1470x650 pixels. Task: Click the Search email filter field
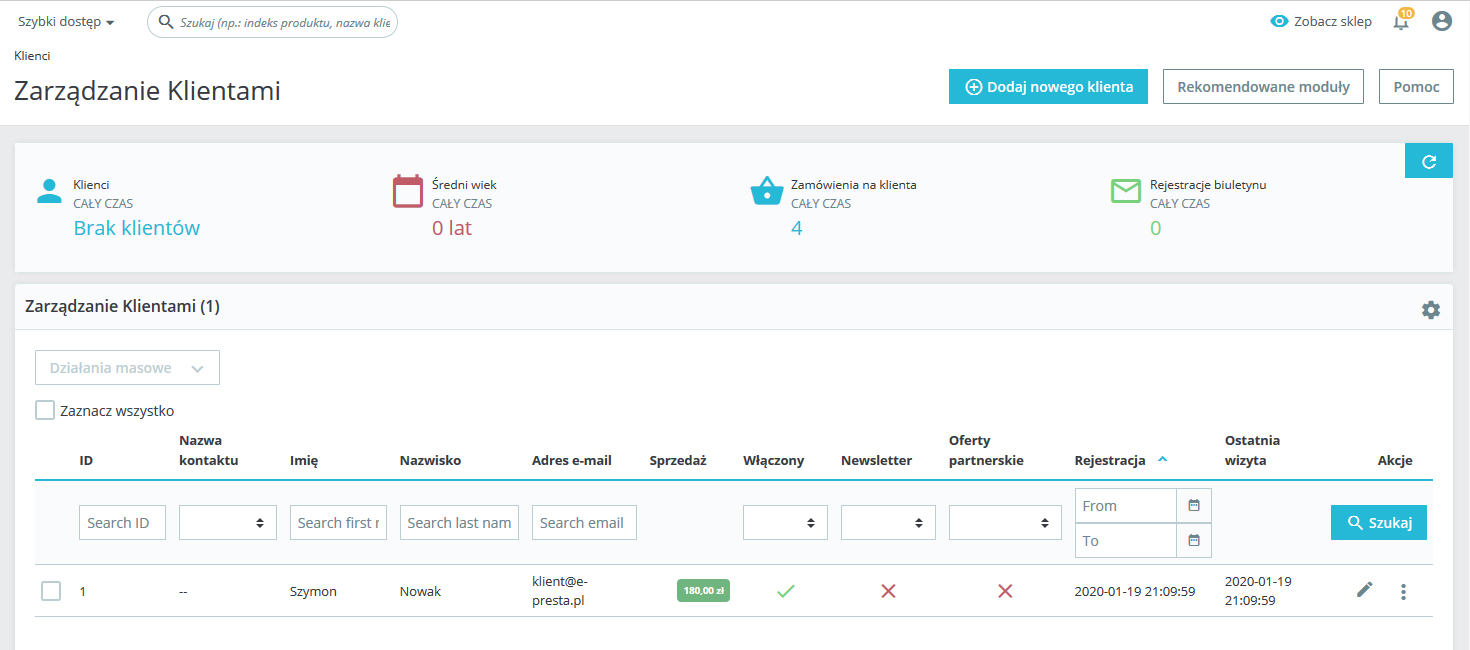(x=584, y=523)
